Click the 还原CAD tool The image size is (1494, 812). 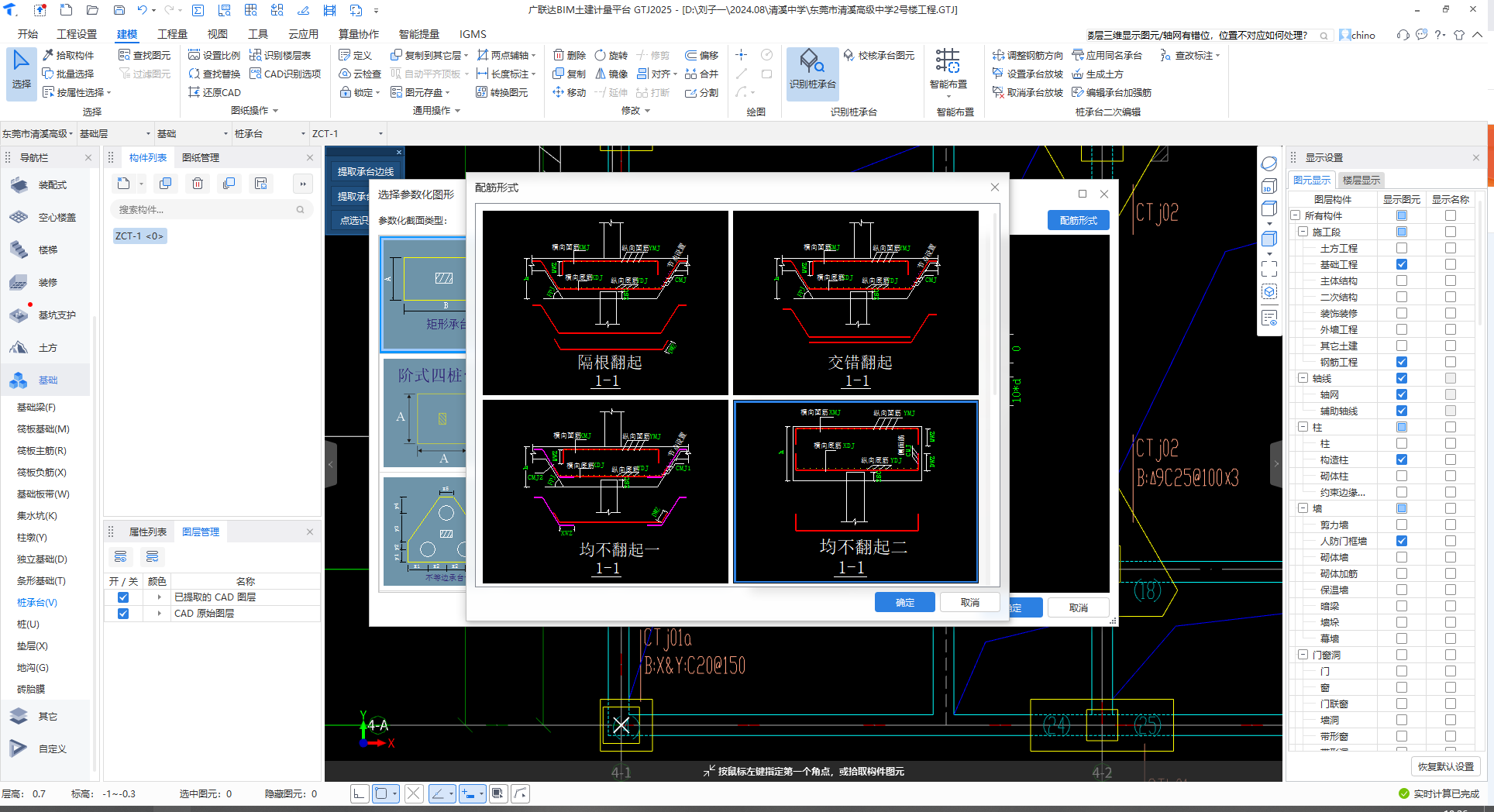click(215, 92)
